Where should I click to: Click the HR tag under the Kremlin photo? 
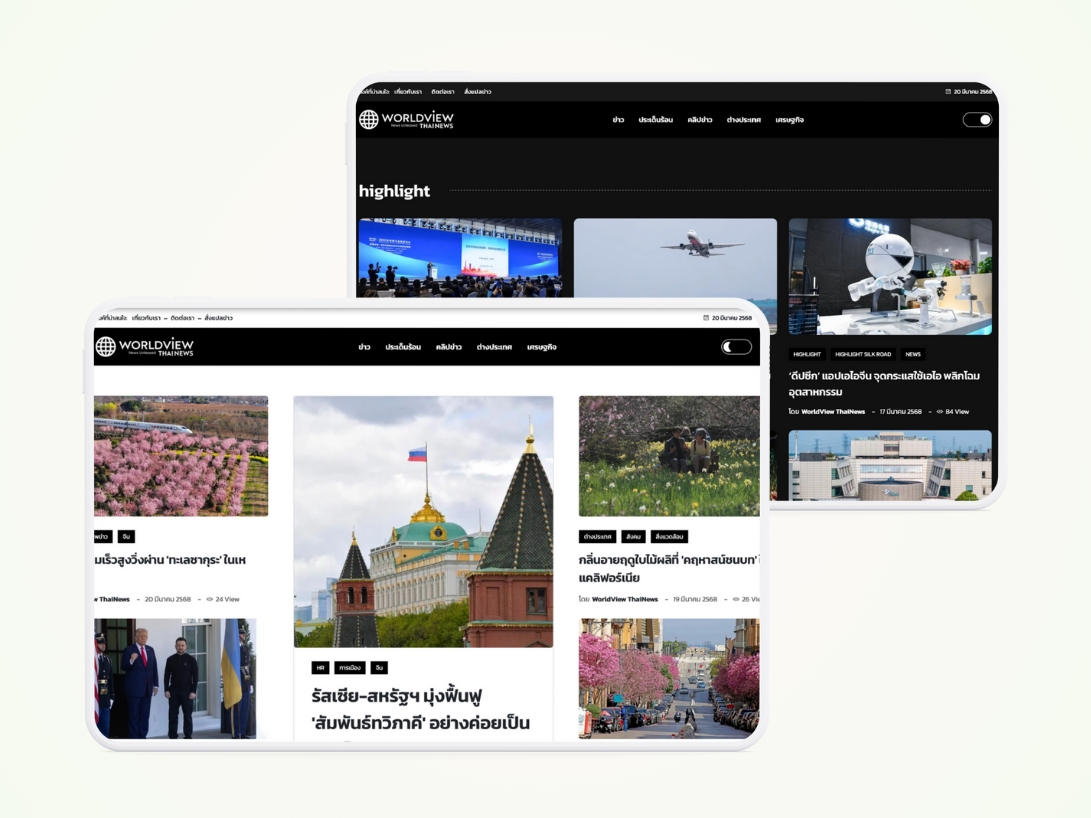(x=320, y=668)
